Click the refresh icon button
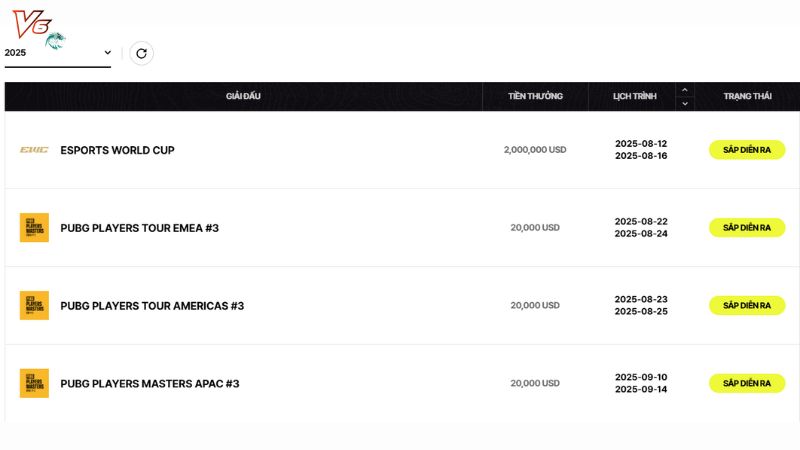The height and width of the screenshot is (450, 800). click(x=141, y=53)
